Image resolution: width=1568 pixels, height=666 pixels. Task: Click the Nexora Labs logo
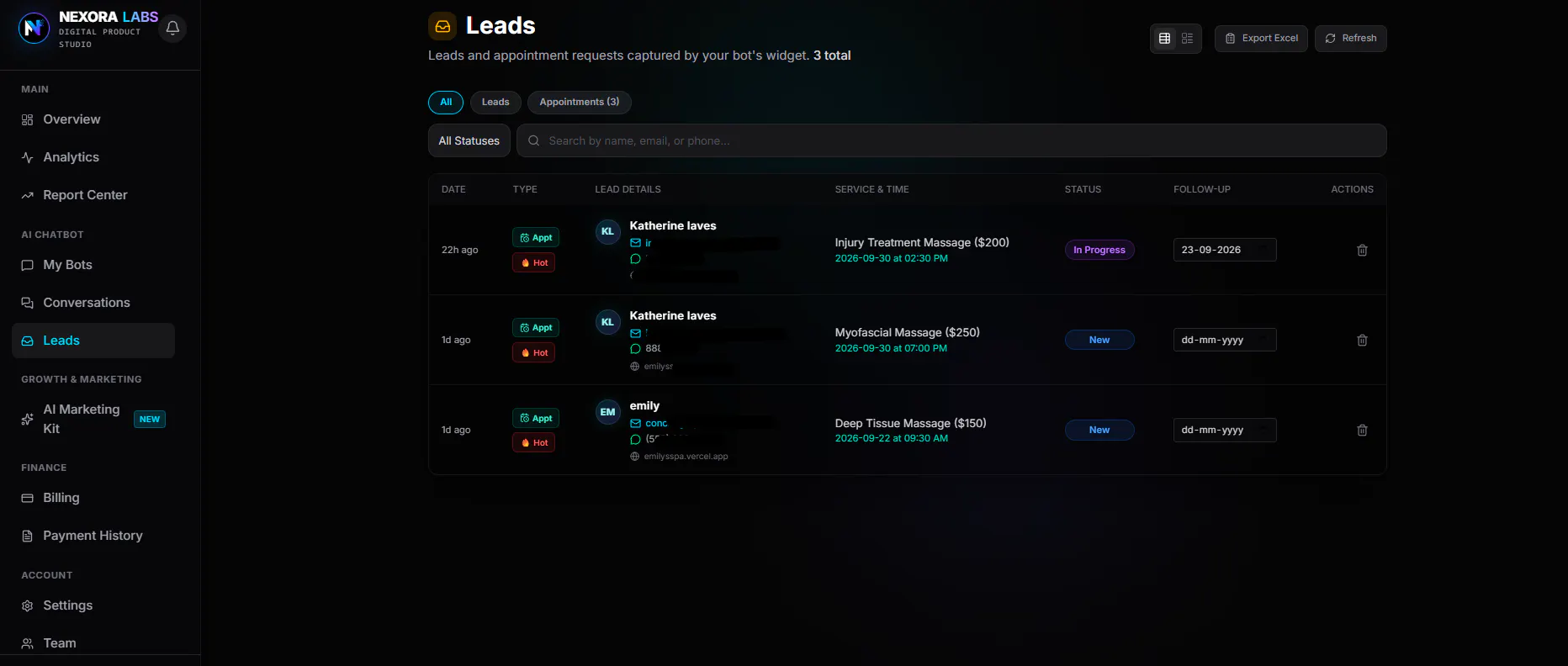click(x=34, y=29)
